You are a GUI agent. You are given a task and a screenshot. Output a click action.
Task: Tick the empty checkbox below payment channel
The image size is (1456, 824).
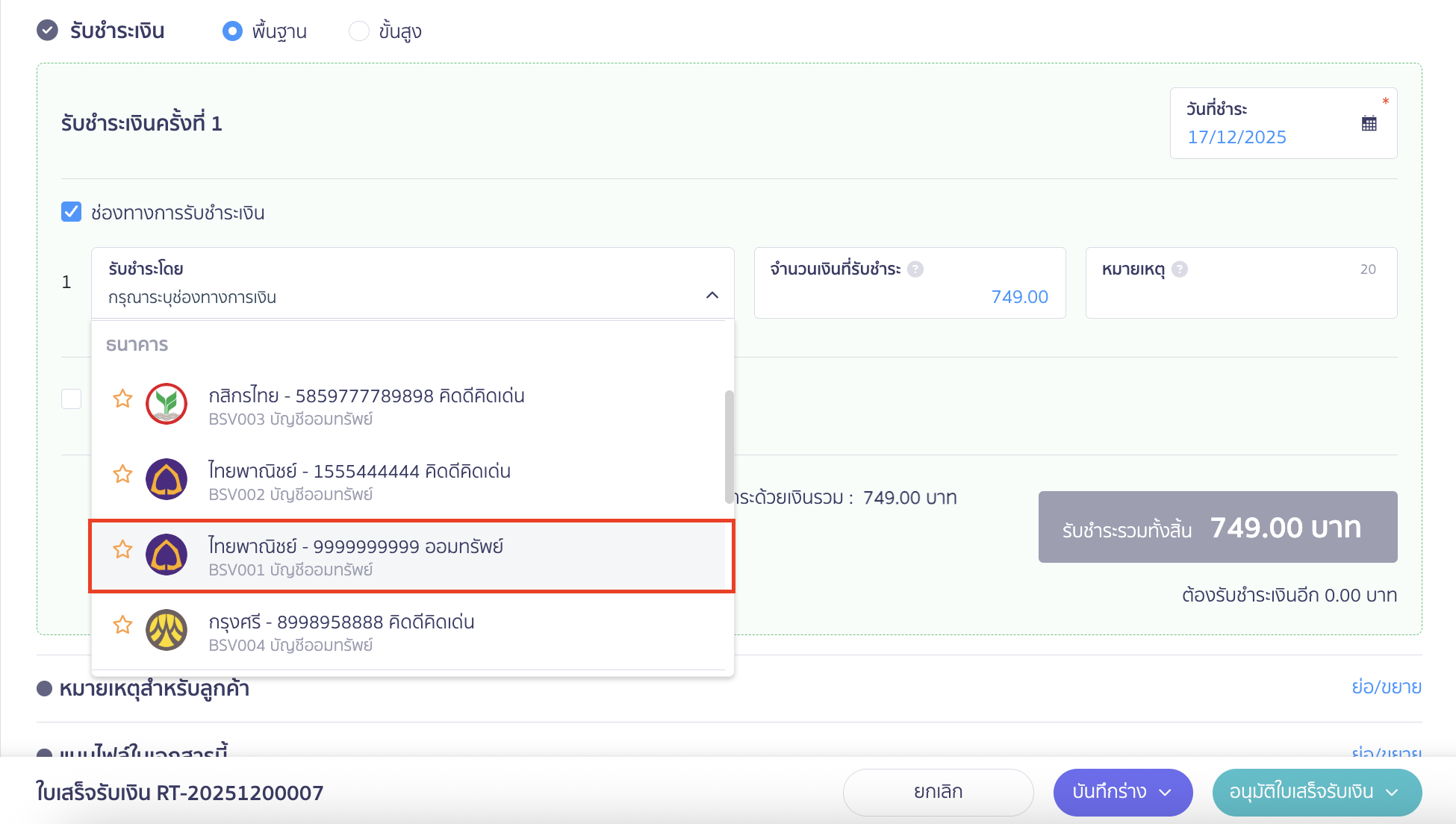point(72,399)
